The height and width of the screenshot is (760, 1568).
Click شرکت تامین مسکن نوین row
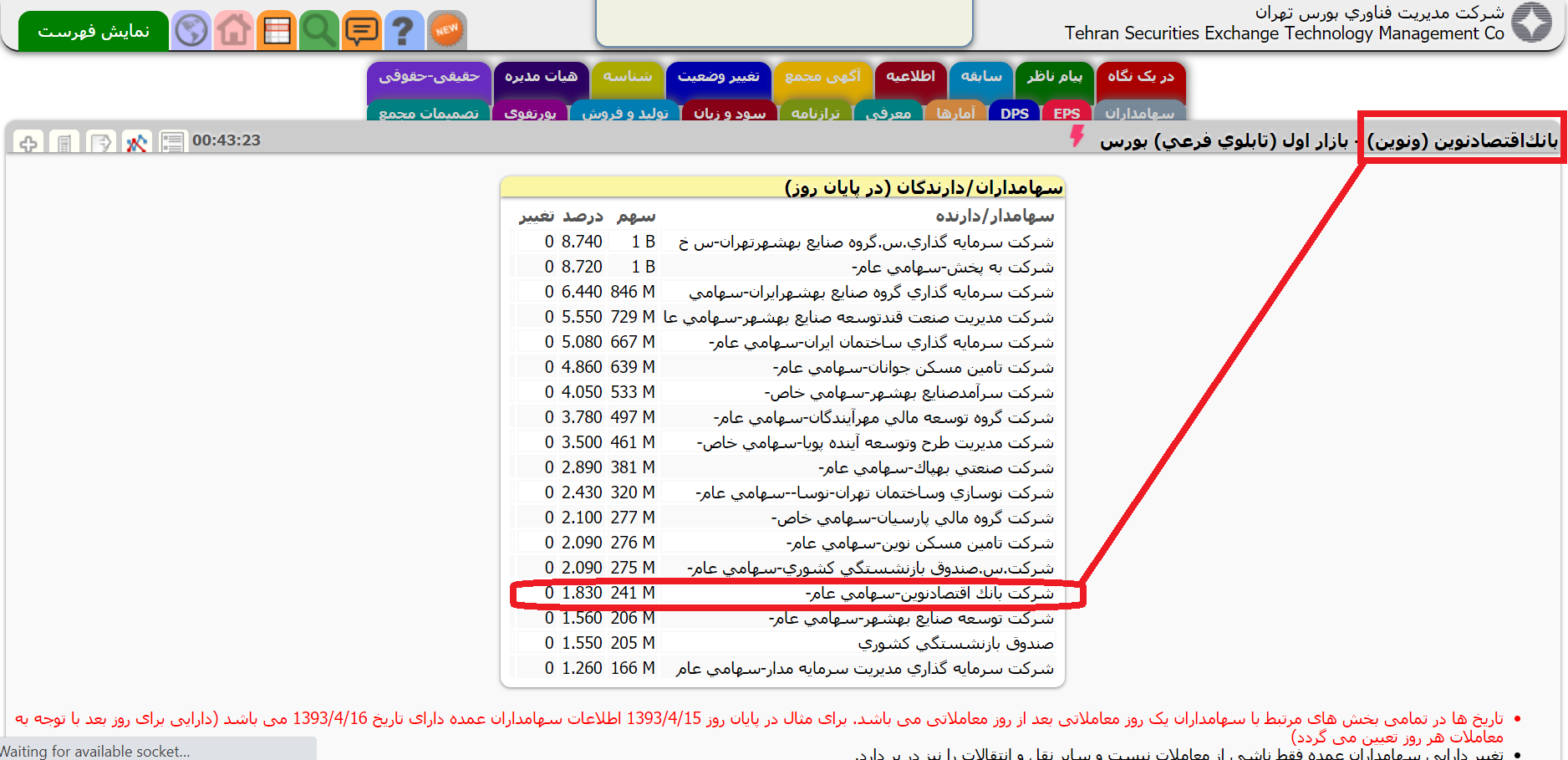pos(782,543)
